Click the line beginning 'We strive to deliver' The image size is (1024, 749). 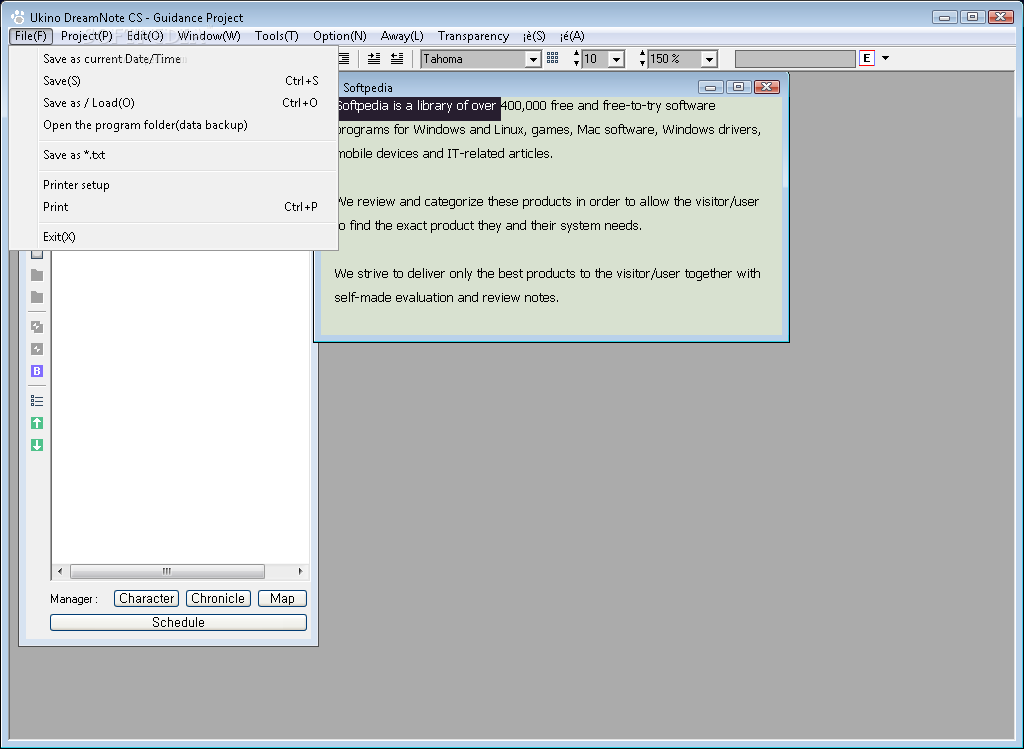pyautogui.click(x=547, y=274)
